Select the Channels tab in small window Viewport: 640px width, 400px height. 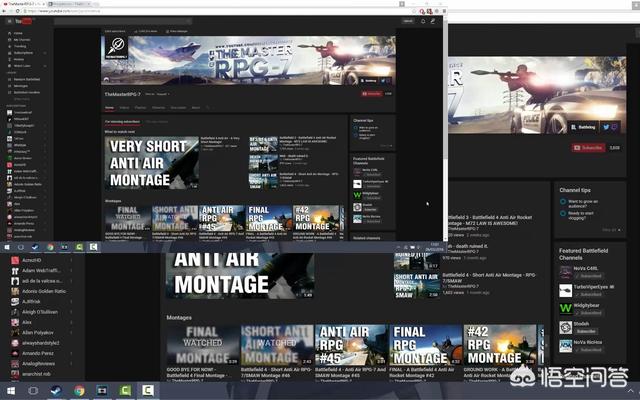(x=158, y=108)
